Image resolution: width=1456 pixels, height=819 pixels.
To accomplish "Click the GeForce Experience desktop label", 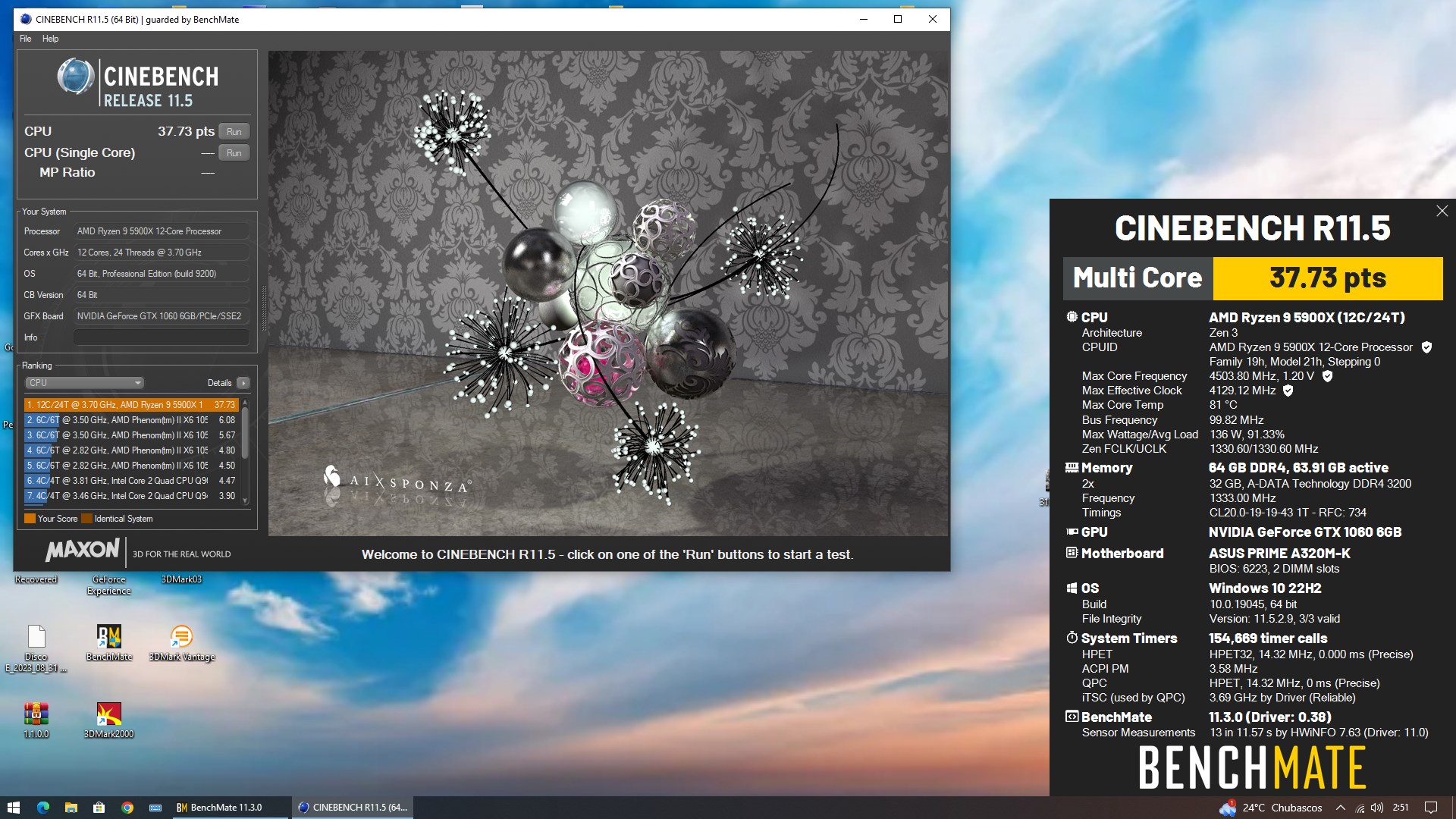I will (x=109, y=585).
